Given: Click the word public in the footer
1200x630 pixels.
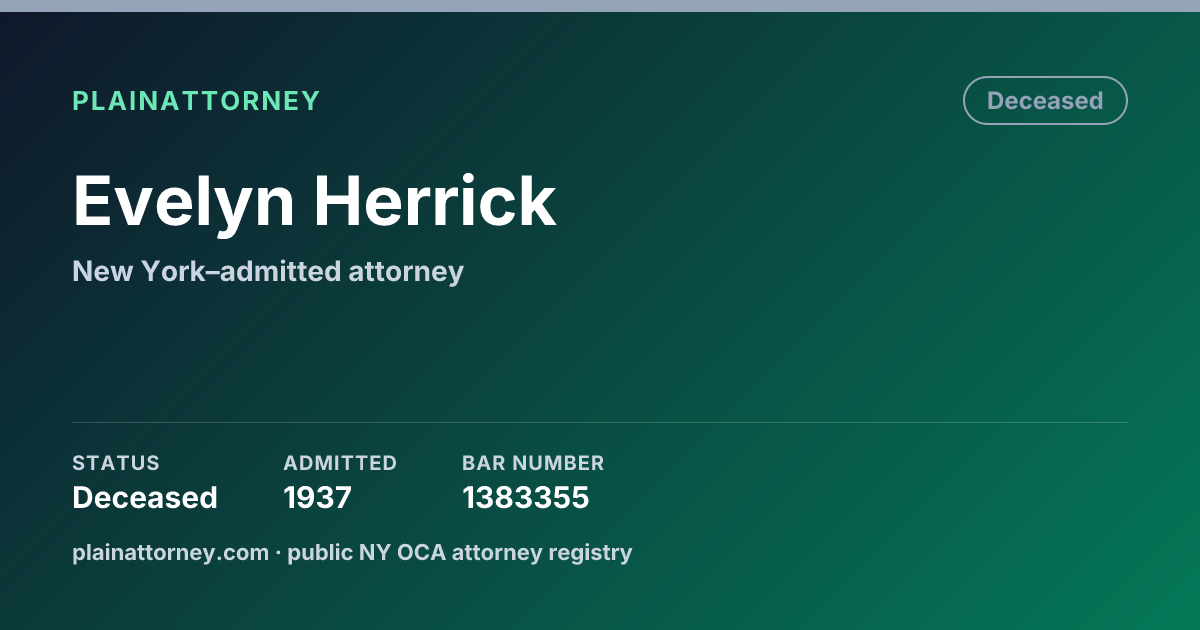Looking at the screenshot, I should 320,552.
